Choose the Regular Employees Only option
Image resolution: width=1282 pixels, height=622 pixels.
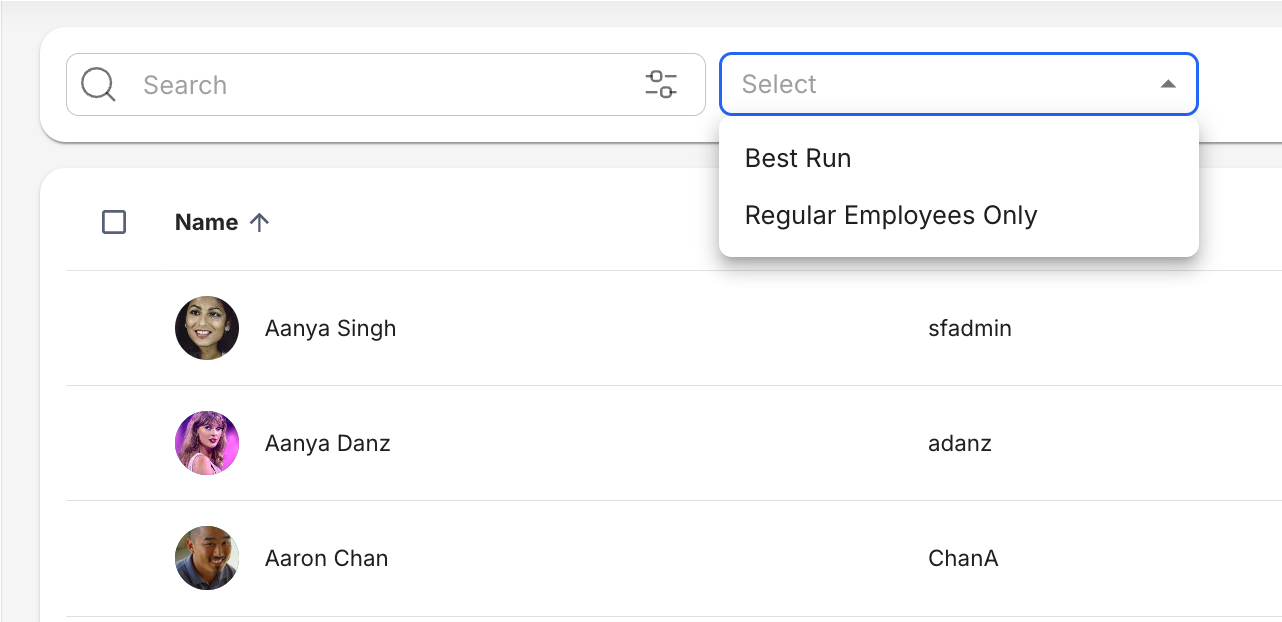(891, 215)
